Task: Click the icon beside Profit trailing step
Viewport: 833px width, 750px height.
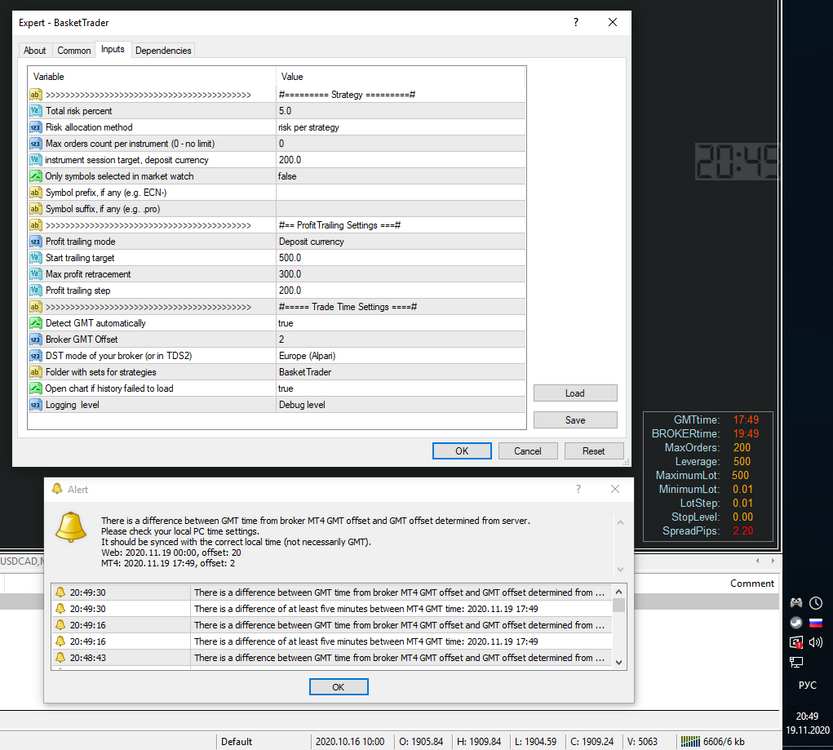Action: [35, 291]
